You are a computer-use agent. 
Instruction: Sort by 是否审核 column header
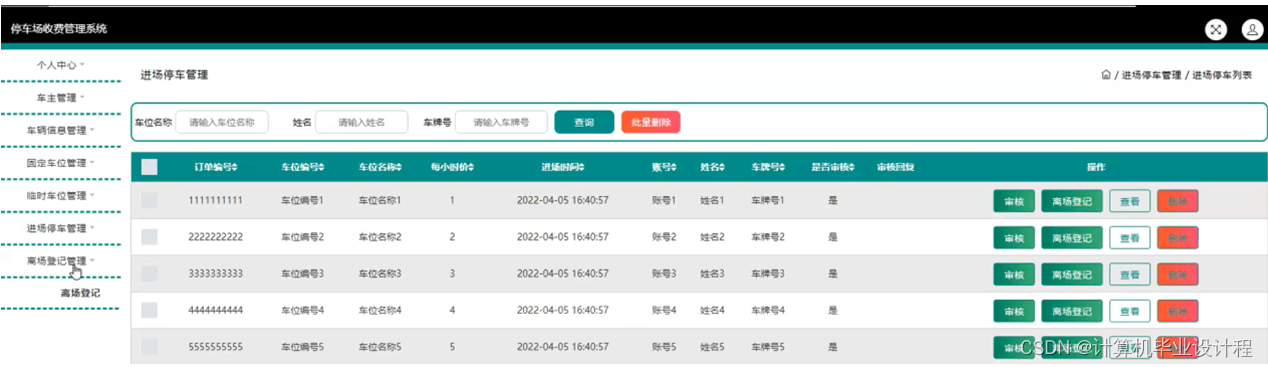pyautogui.click(x=833, y=167)
